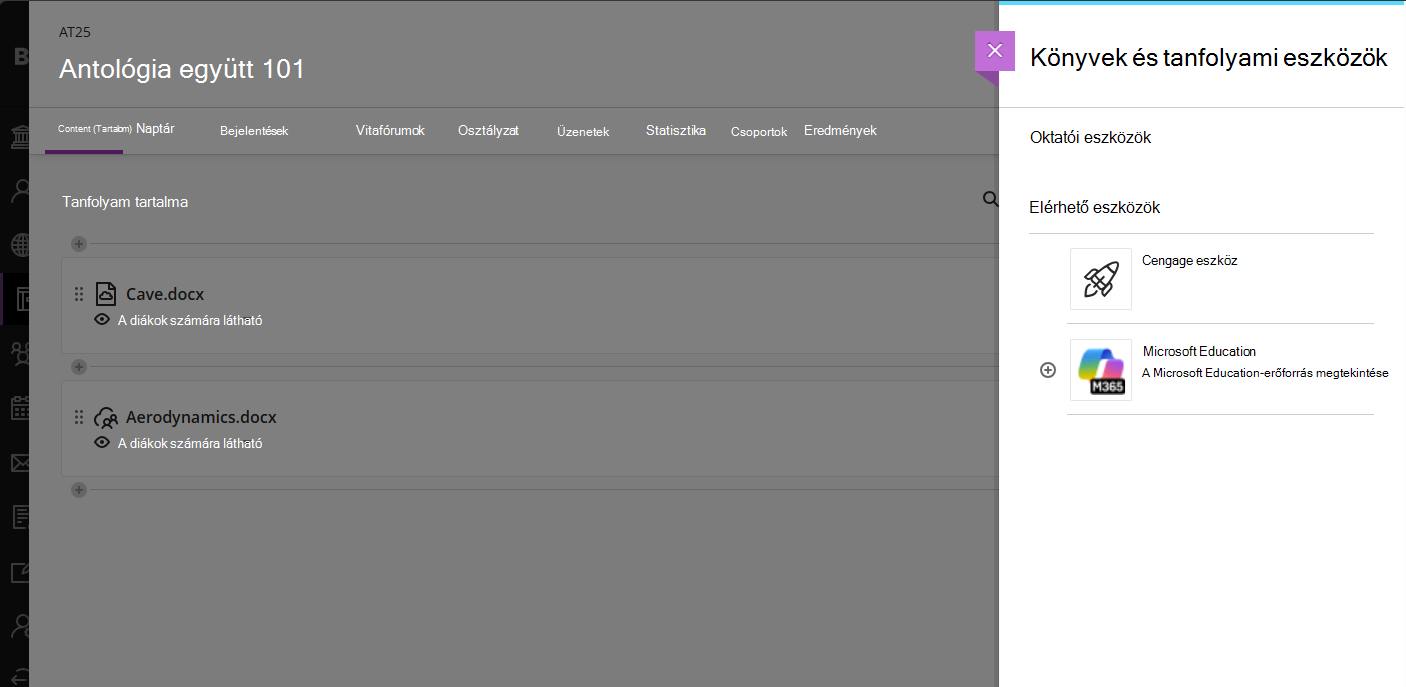Click the institution building icon in left sidebar

[20, 137]
